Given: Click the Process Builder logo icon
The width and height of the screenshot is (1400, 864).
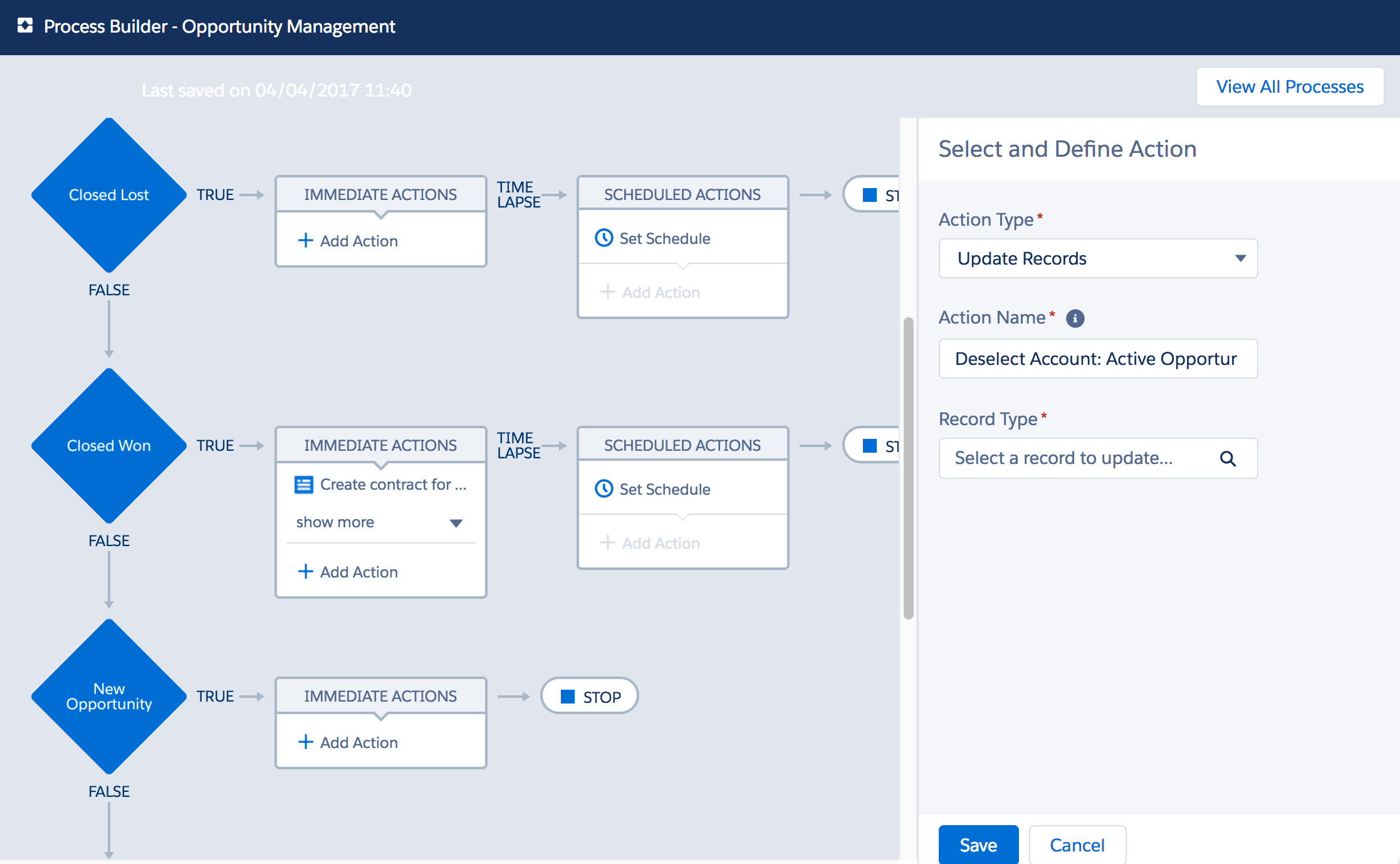Looking at the screenshot, I should (x=25, y=26).
